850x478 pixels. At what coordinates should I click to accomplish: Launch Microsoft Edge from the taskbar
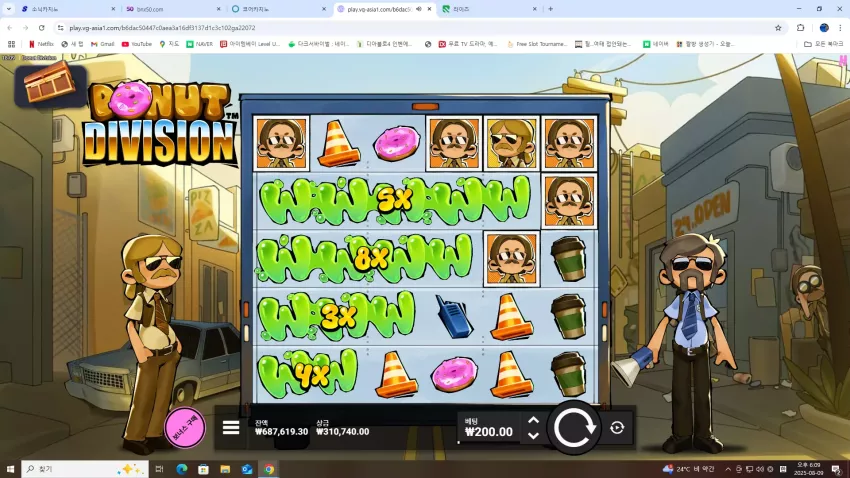tap(182, 469)
